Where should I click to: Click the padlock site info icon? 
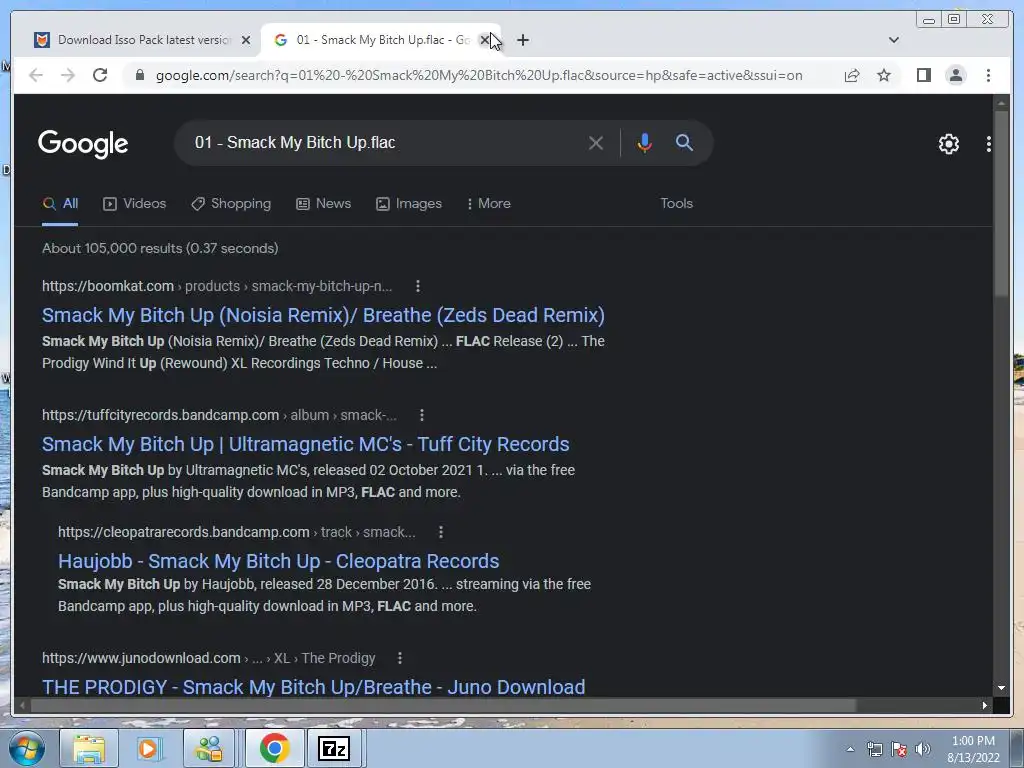(x=139, y=75)
